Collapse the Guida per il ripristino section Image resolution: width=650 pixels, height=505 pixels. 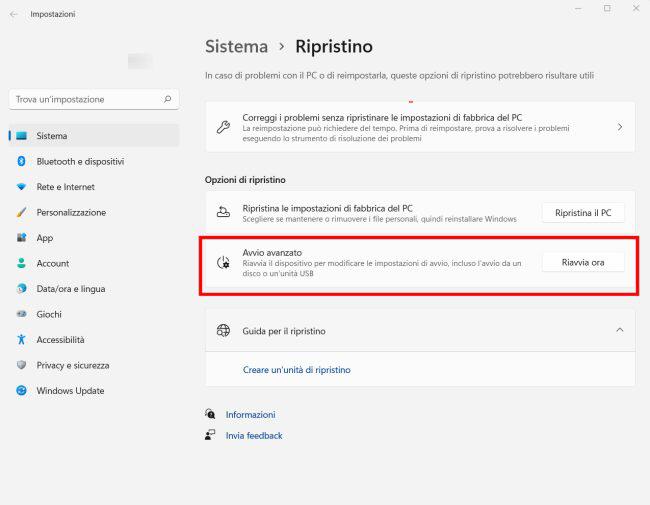coord(619,330)
